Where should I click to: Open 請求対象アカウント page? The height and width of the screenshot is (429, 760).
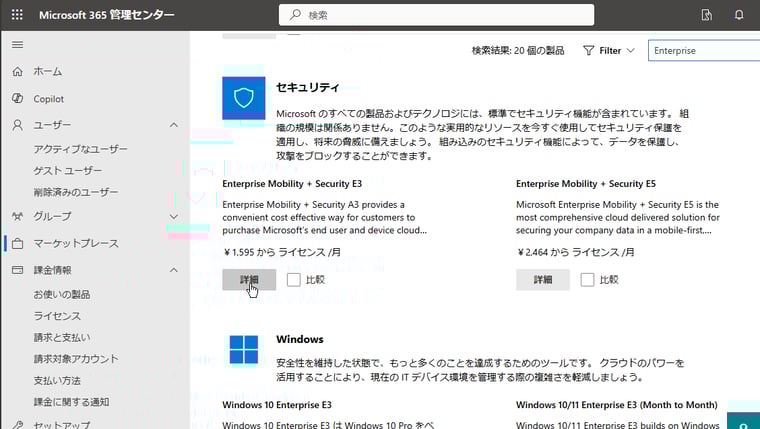pyautogui.click(x=76, y=359)
